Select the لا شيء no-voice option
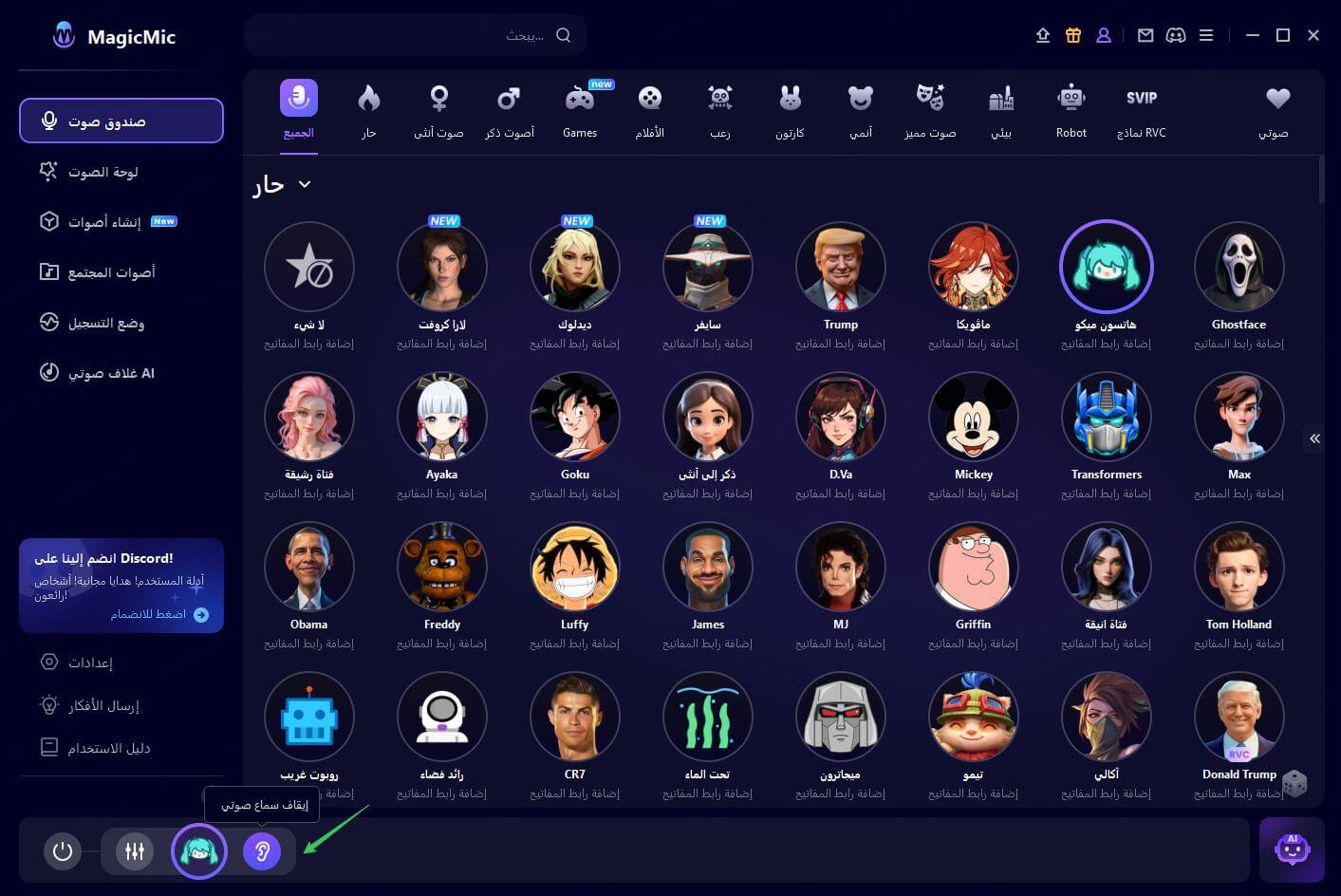Screen dimensions: 1341x896 [309, 268]
